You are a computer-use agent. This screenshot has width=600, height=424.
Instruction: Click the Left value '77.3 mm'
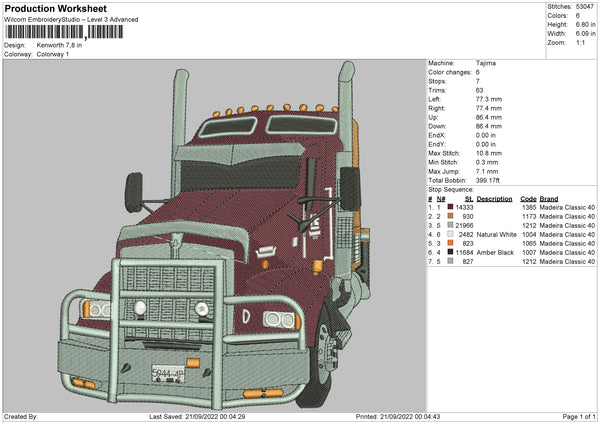click(x=489, y=99)
